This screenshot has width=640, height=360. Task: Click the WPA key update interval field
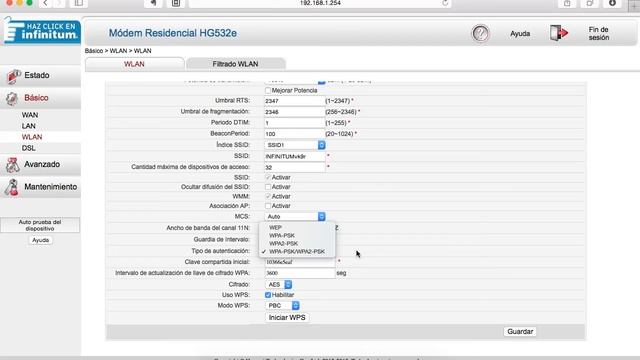(300, 273)
